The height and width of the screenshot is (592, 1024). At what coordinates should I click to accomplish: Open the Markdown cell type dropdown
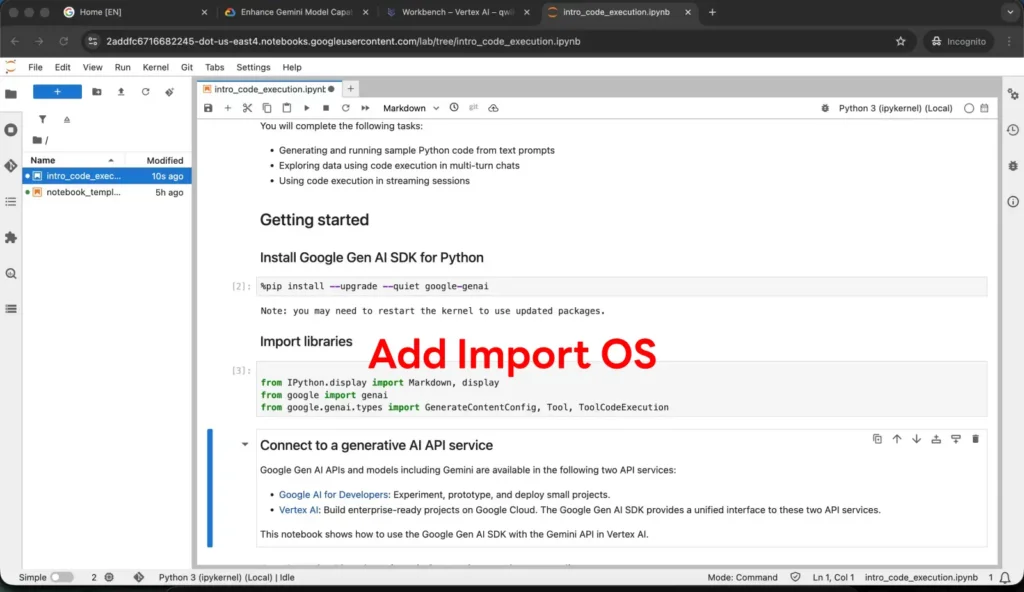coord(410,108)
